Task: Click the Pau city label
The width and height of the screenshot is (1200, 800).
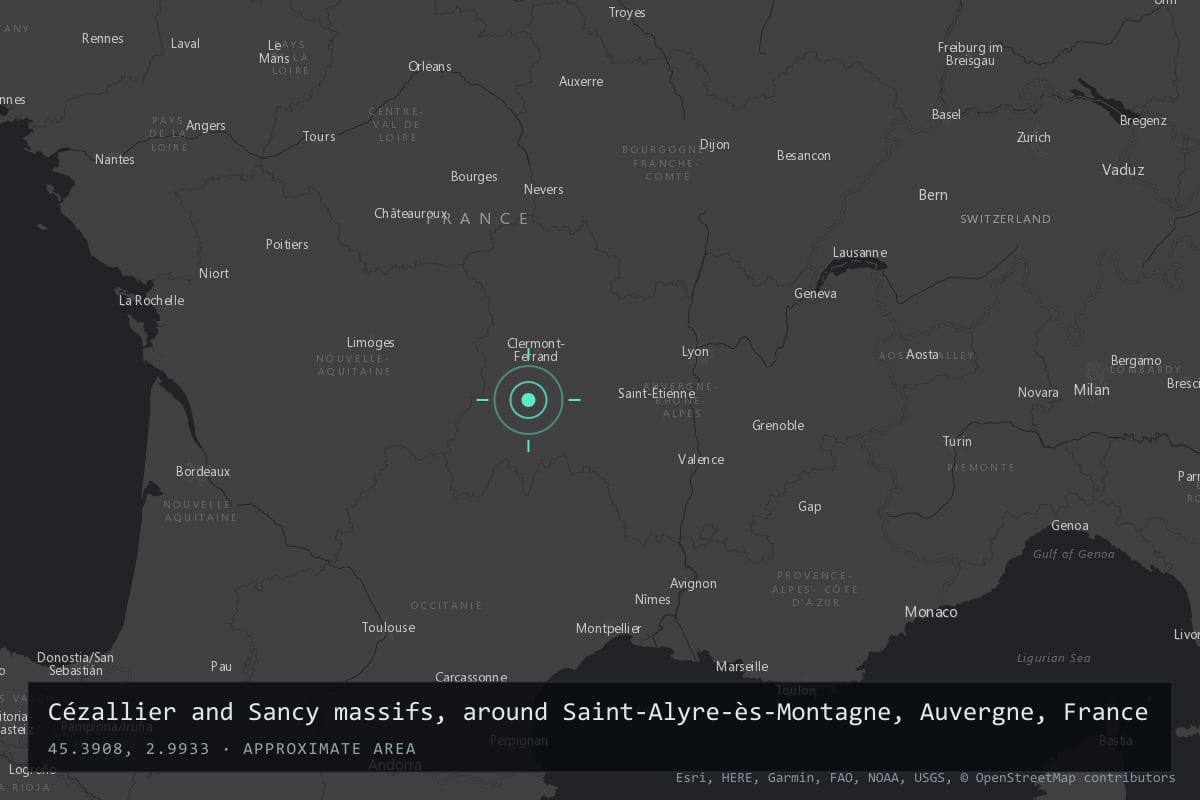Action: 221,666
